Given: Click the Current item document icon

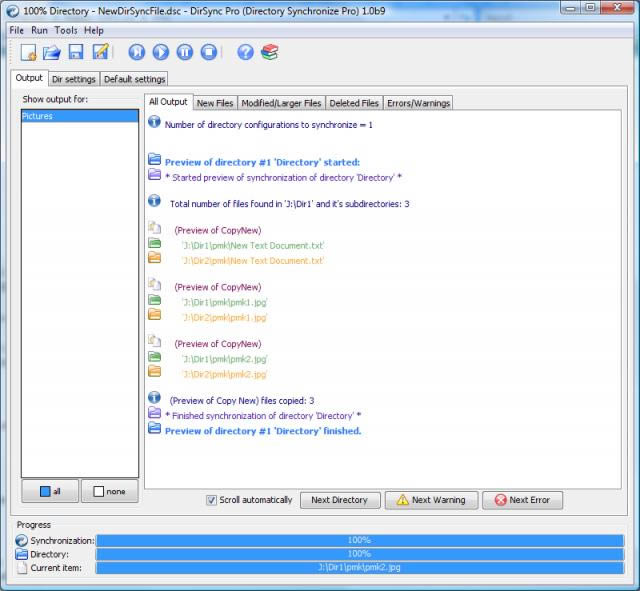Looking at the screenshot, I should [23, 568].
